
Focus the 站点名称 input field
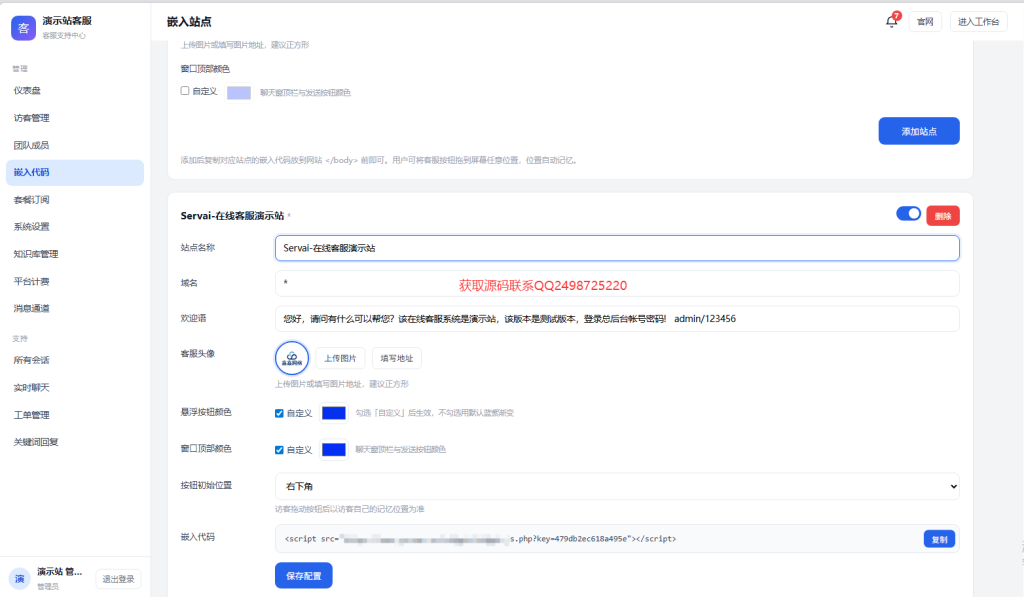[x=616, y=248]
